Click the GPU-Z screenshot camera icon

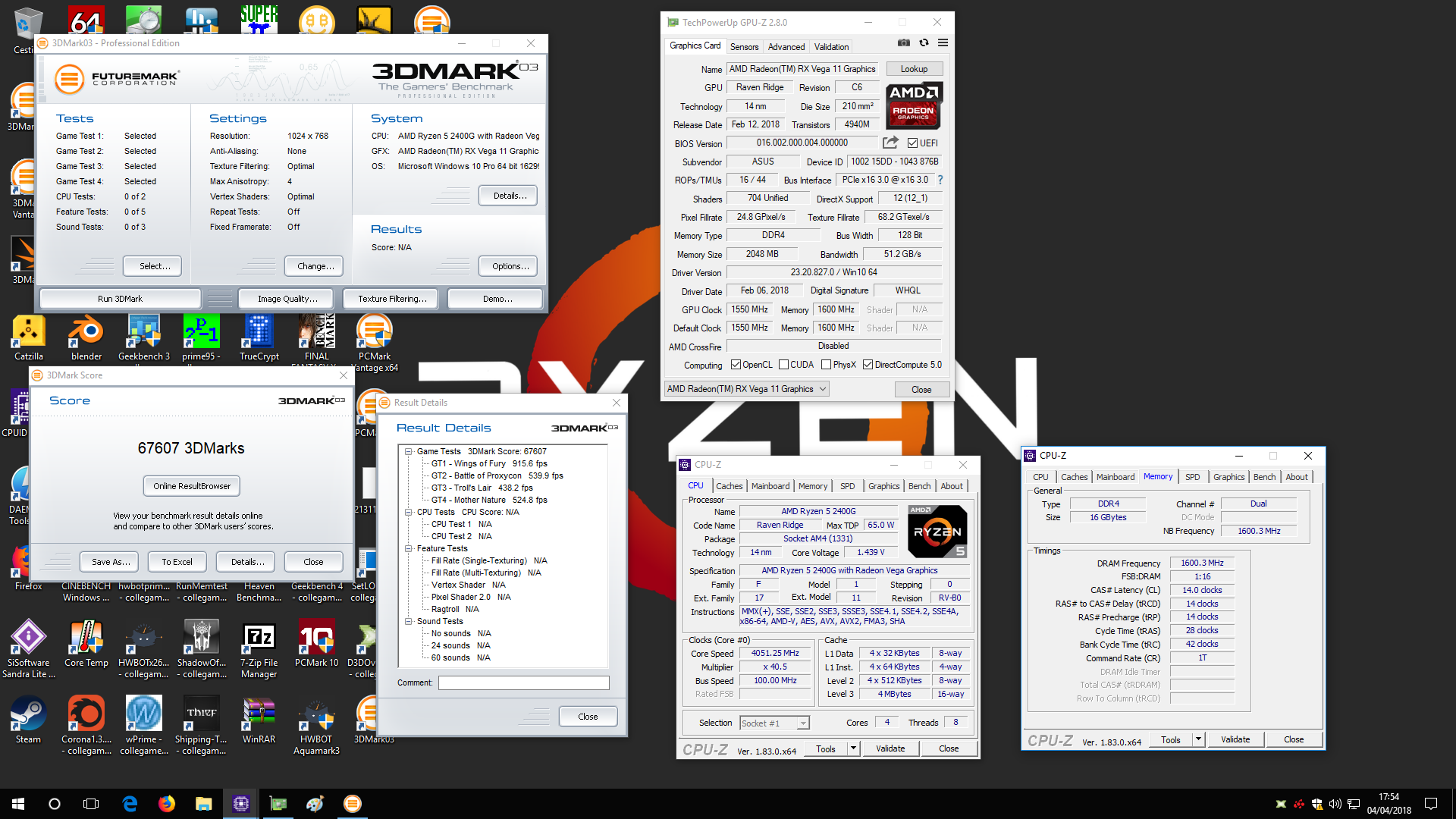tap(904, 43)
